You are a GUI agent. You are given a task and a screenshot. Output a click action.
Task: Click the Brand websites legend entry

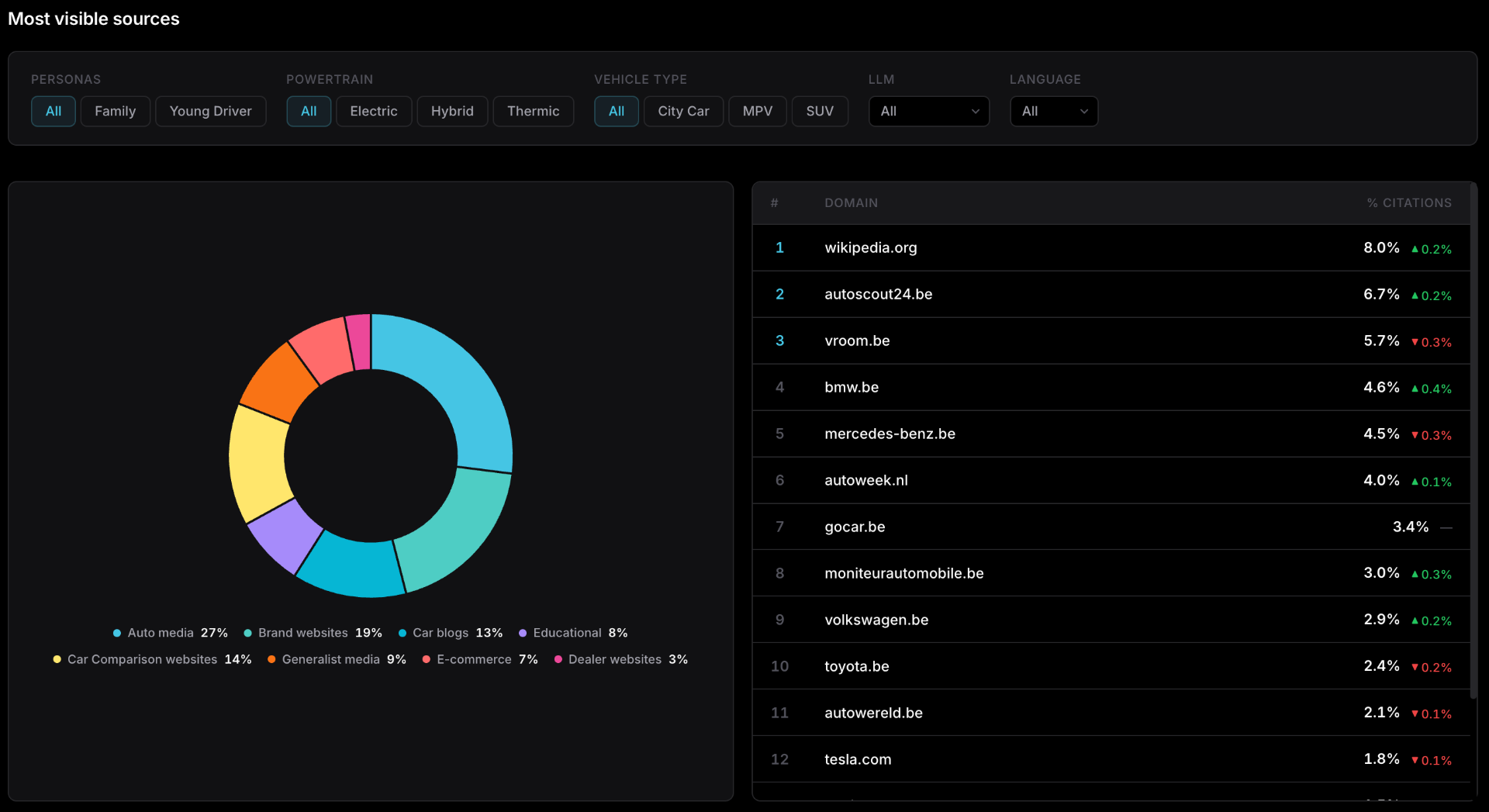[313, 633]
